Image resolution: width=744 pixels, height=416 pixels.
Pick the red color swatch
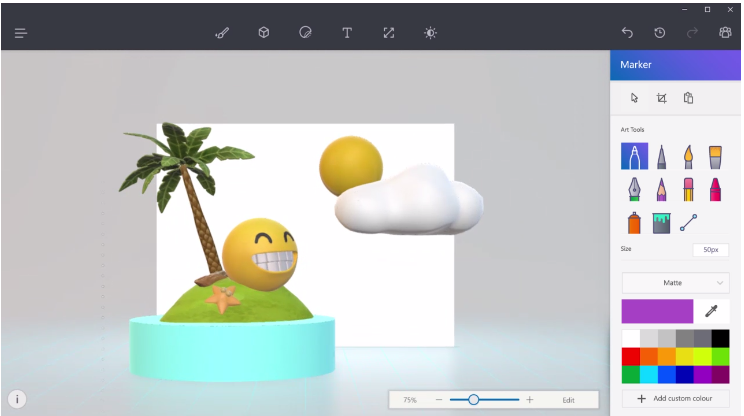631,356
